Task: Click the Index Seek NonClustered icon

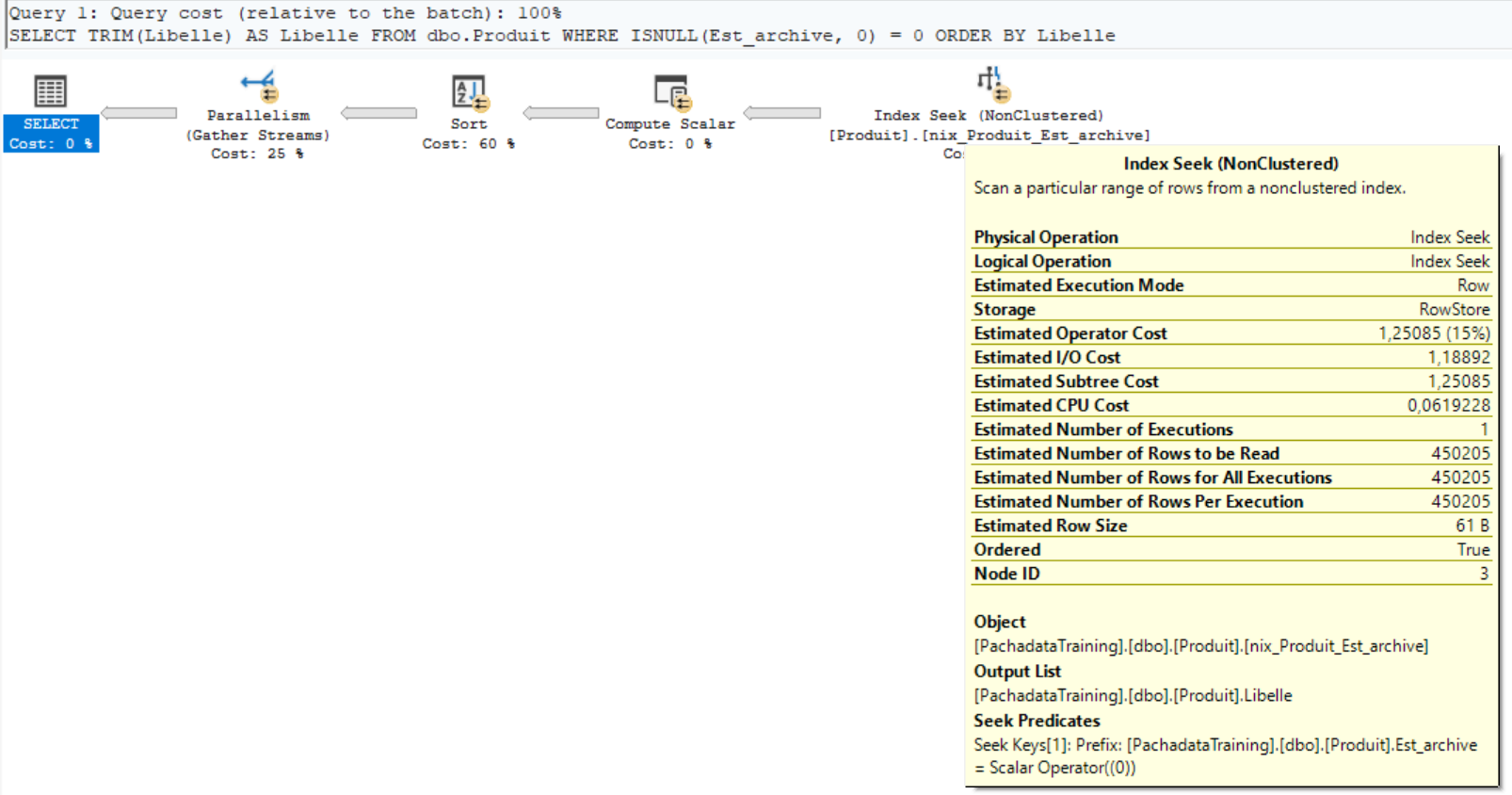Action: pyautogui.click(x=992, y=84)
